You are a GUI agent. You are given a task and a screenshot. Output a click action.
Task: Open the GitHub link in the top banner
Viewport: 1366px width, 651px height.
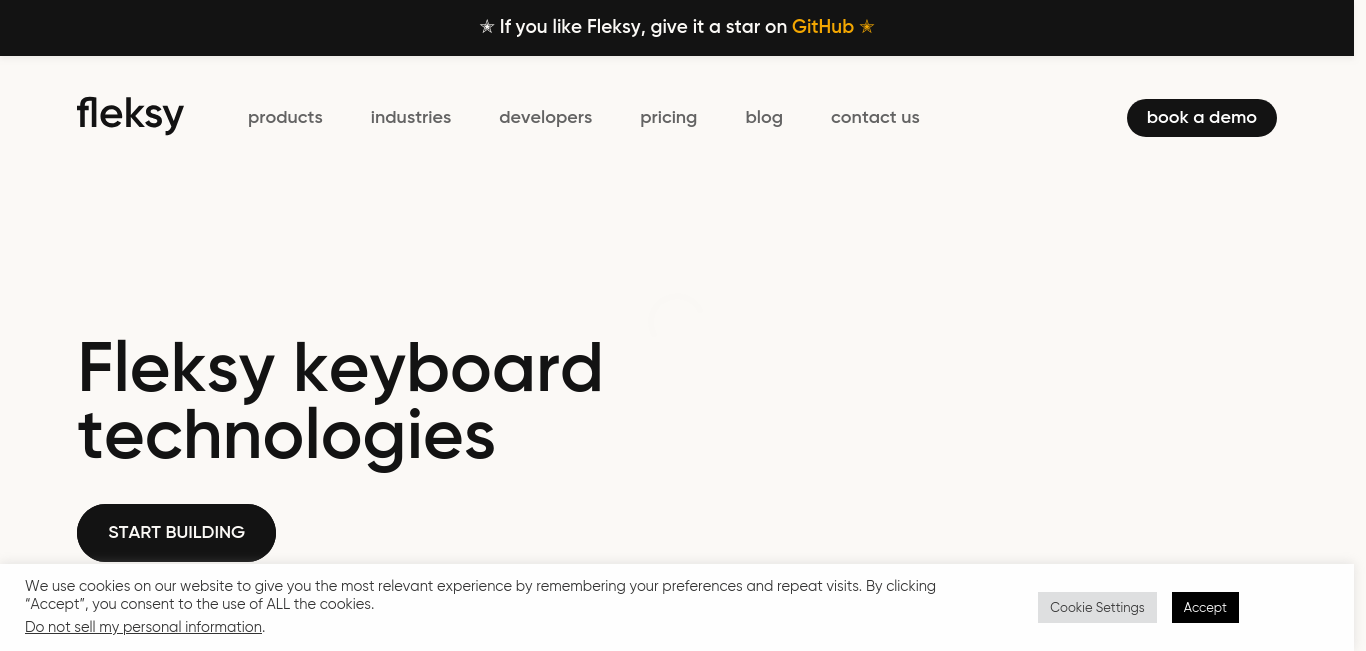click(x=823, y=27)
